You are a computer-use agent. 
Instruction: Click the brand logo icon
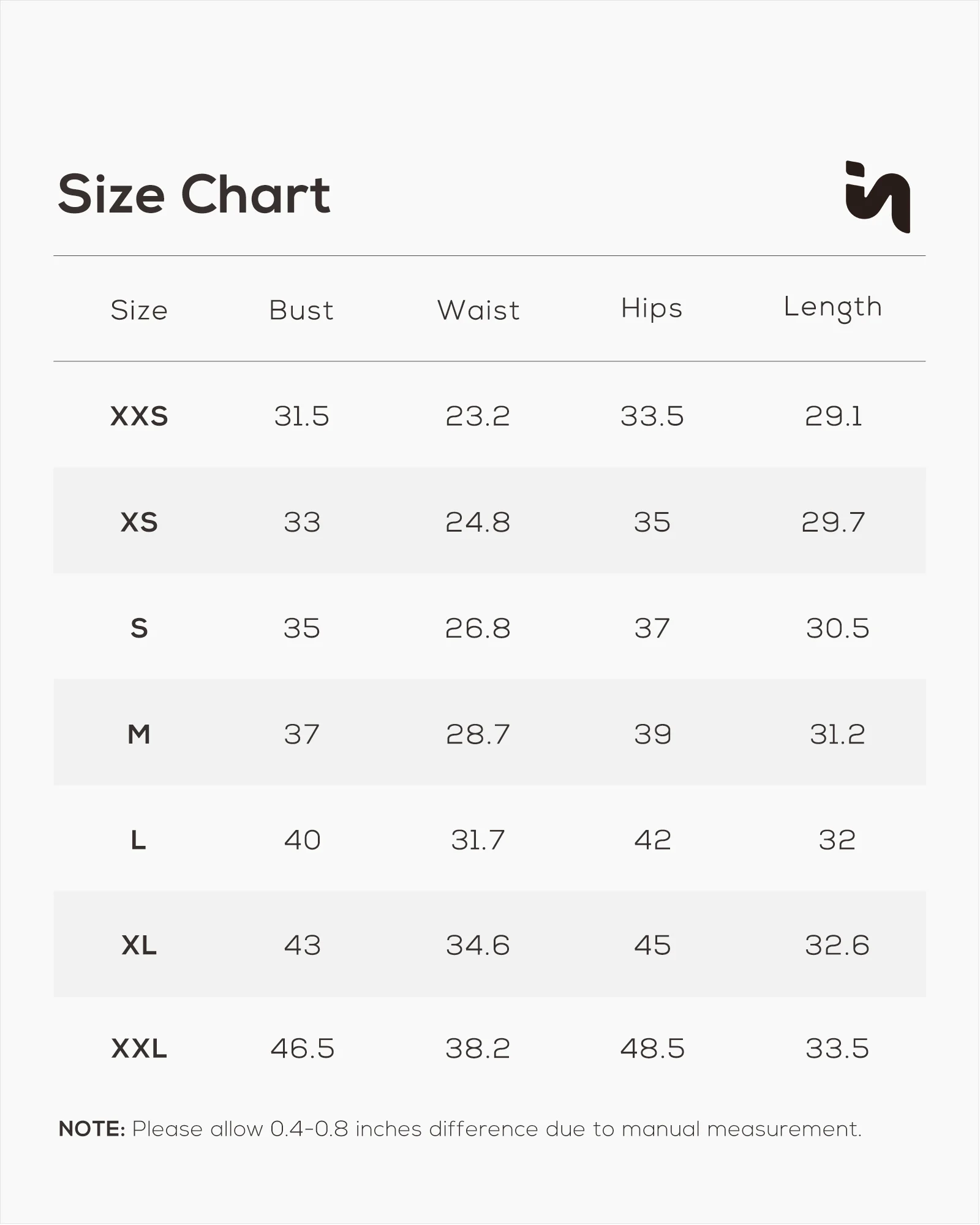tap(877, 197)
